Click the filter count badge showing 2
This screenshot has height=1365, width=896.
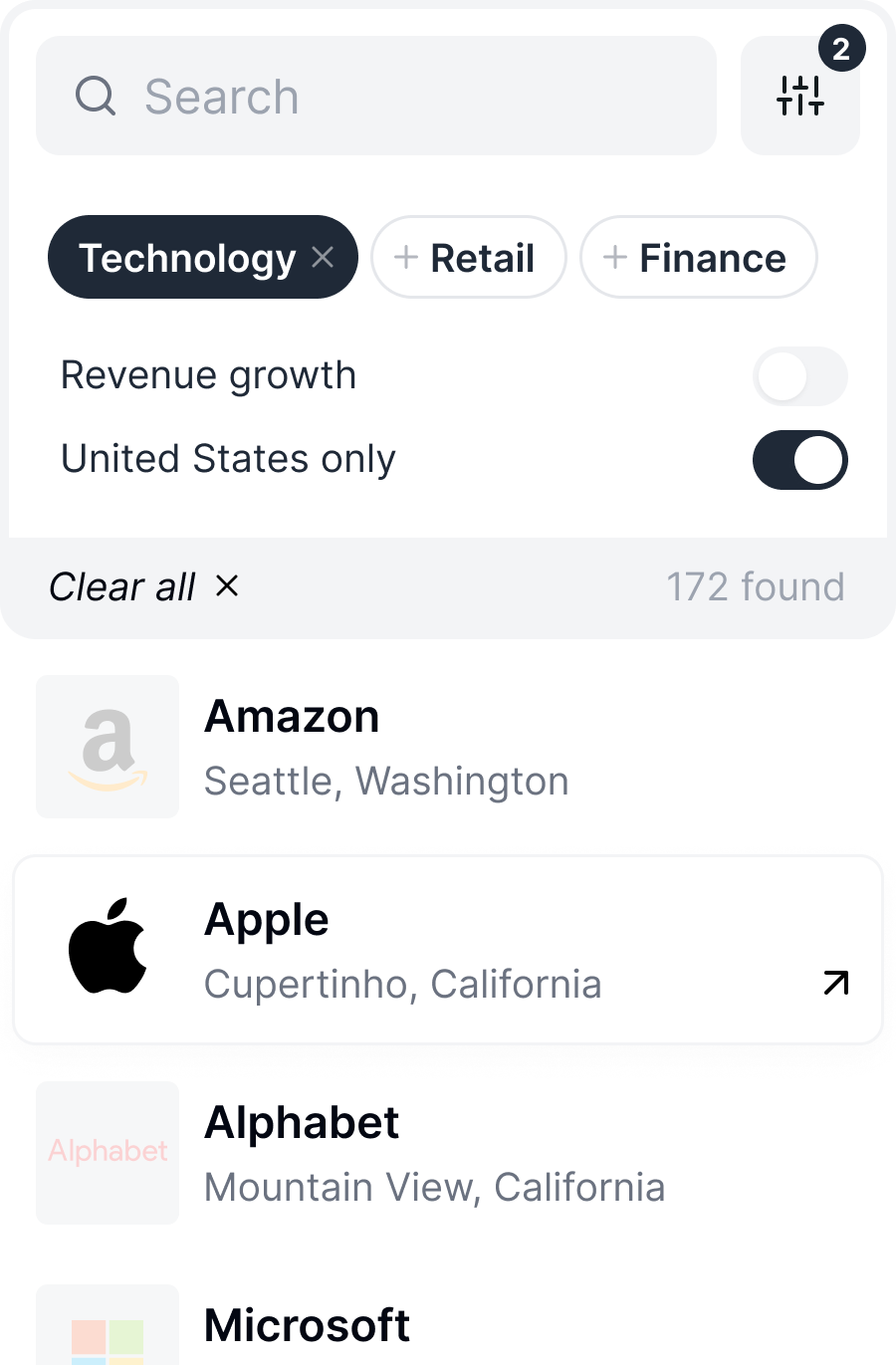pos(841,49)
